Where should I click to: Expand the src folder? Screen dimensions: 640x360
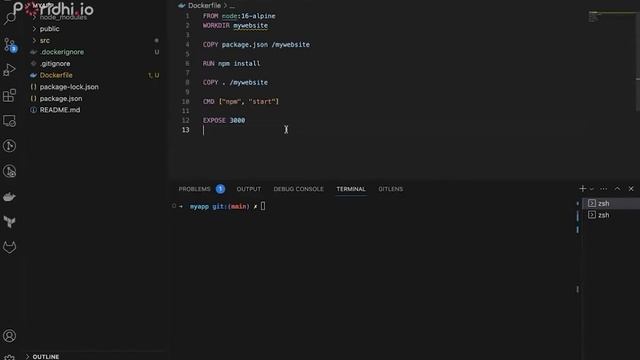pyautogui.click(x=44, y=40)
